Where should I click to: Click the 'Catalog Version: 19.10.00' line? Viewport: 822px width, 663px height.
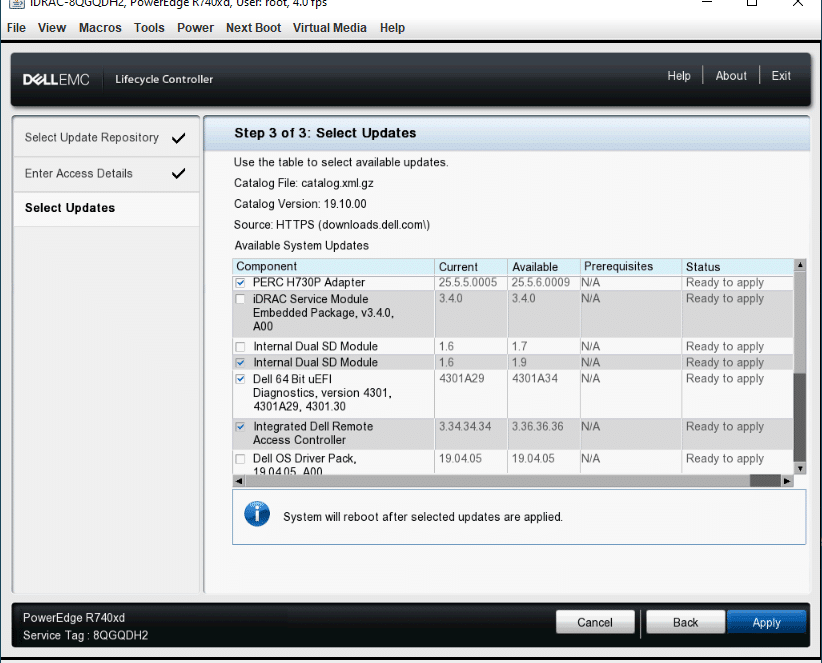tap(300, 204)
